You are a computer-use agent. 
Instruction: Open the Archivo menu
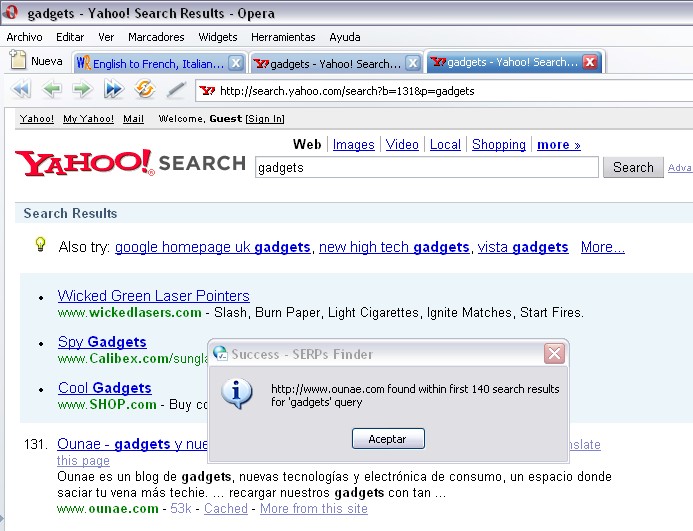pos(24,37)
